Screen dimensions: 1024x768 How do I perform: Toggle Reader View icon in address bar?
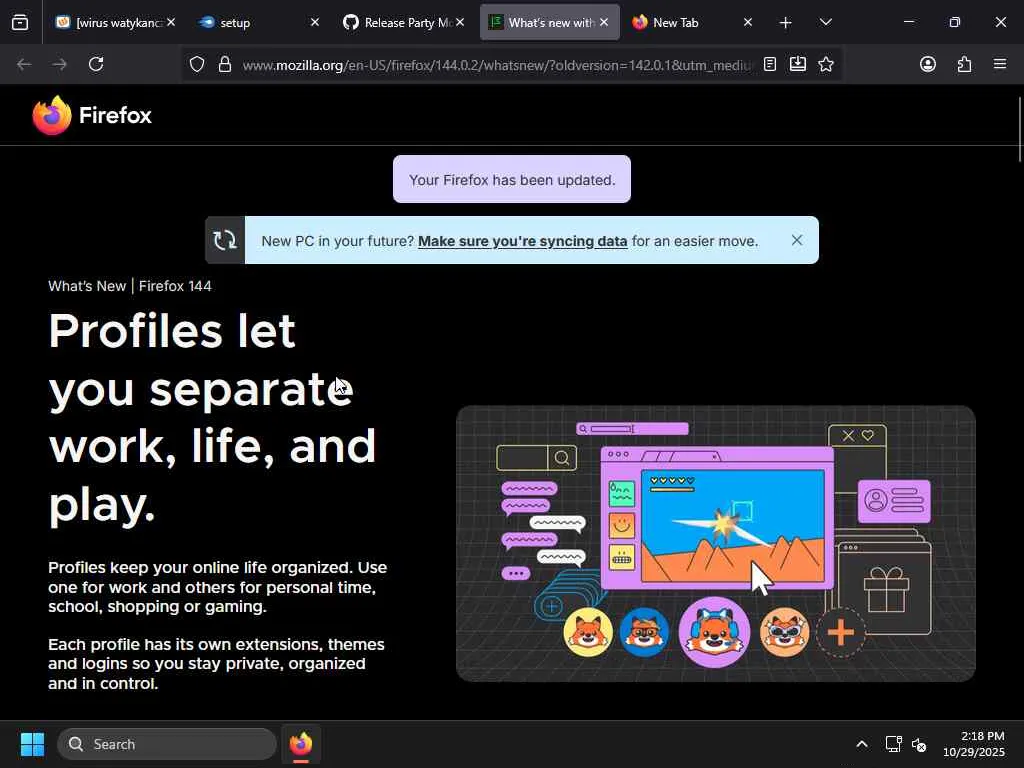770,64
